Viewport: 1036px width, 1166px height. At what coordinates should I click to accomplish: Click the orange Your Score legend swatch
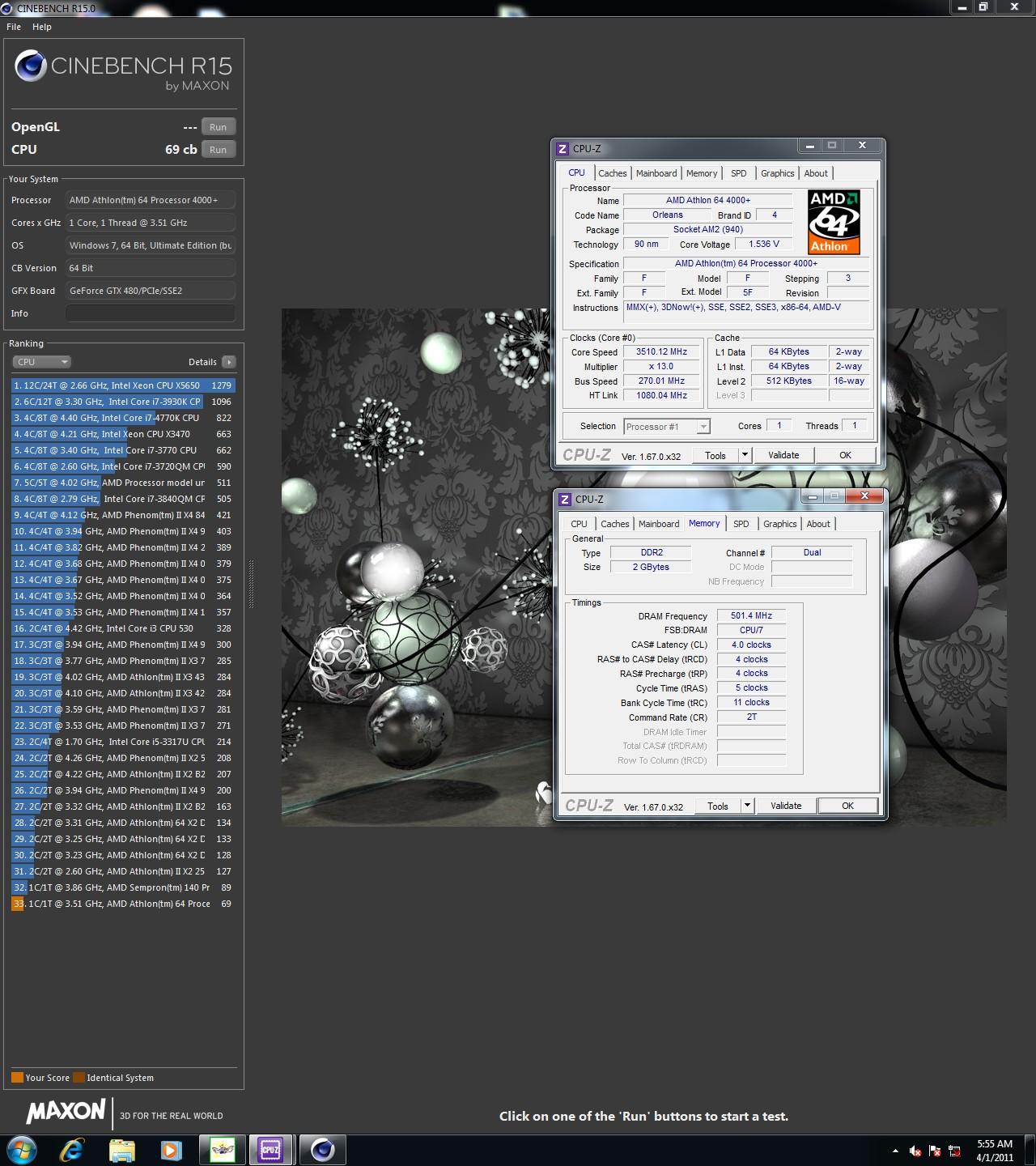coord(17,1078)
